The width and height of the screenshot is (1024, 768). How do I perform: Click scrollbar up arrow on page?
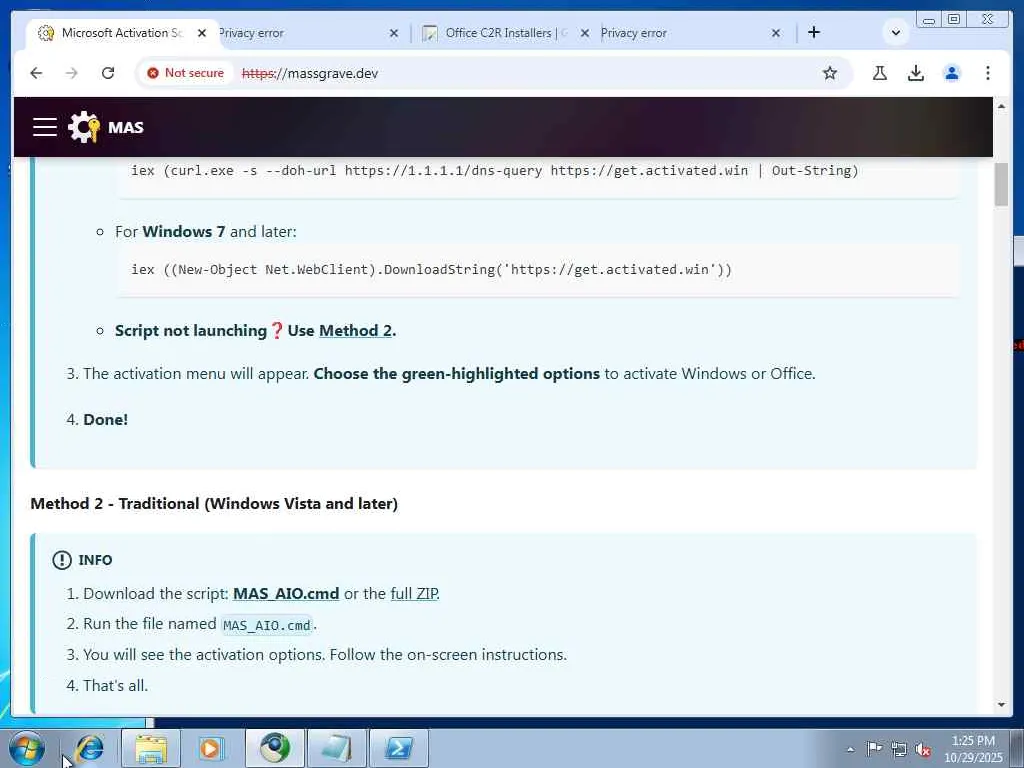click(1001, 106)
